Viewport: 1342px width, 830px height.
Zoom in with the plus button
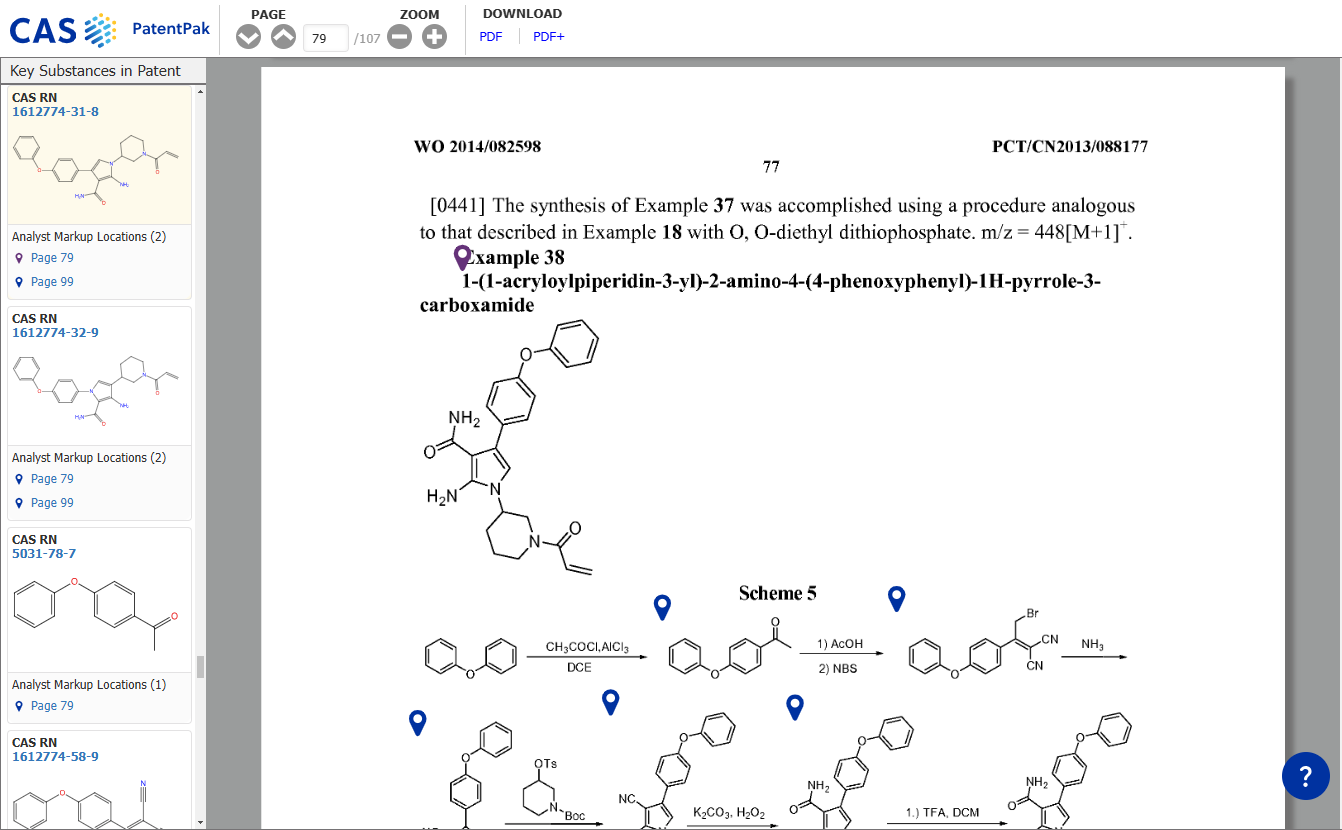[434, 38]
